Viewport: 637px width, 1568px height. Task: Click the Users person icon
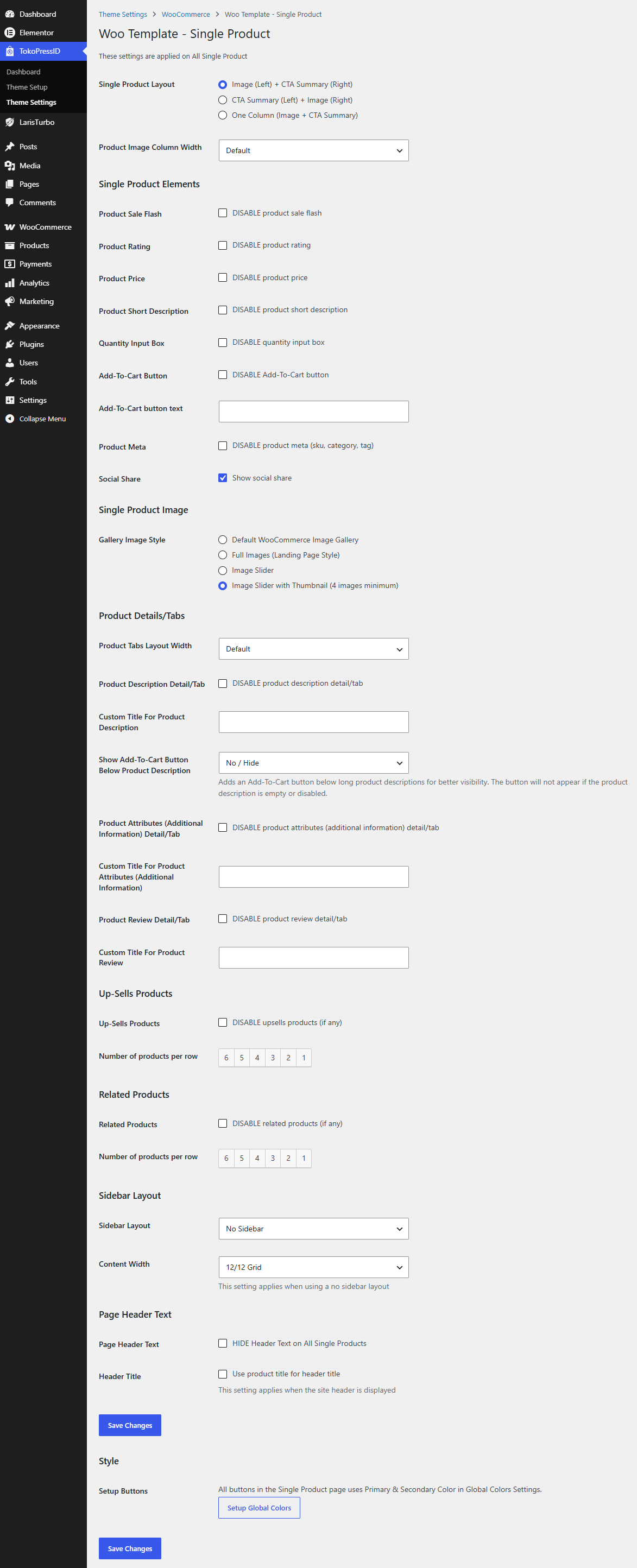[10, 363]
